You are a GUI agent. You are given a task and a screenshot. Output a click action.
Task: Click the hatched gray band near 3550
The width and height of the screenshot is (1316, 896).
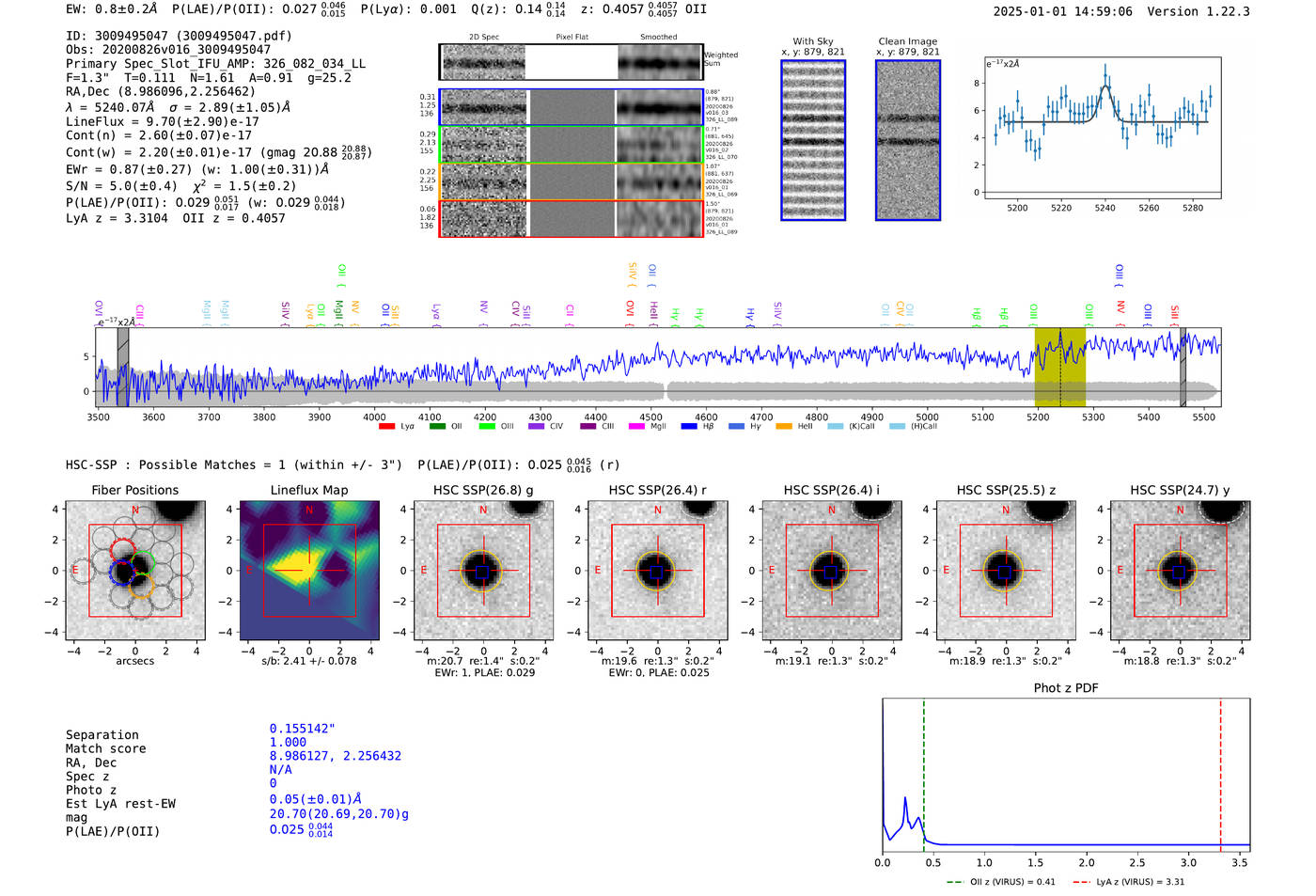coord(123,367)
